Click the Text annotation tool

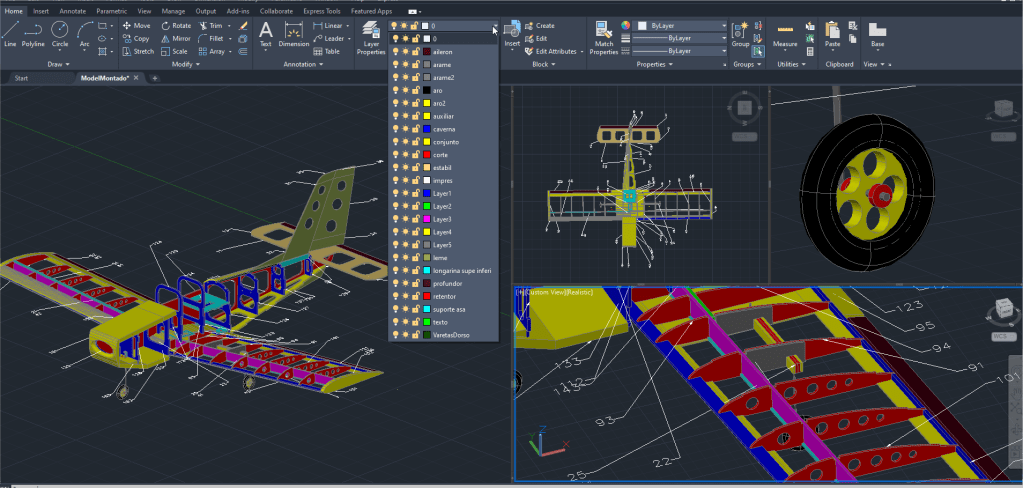pos(266,34)
